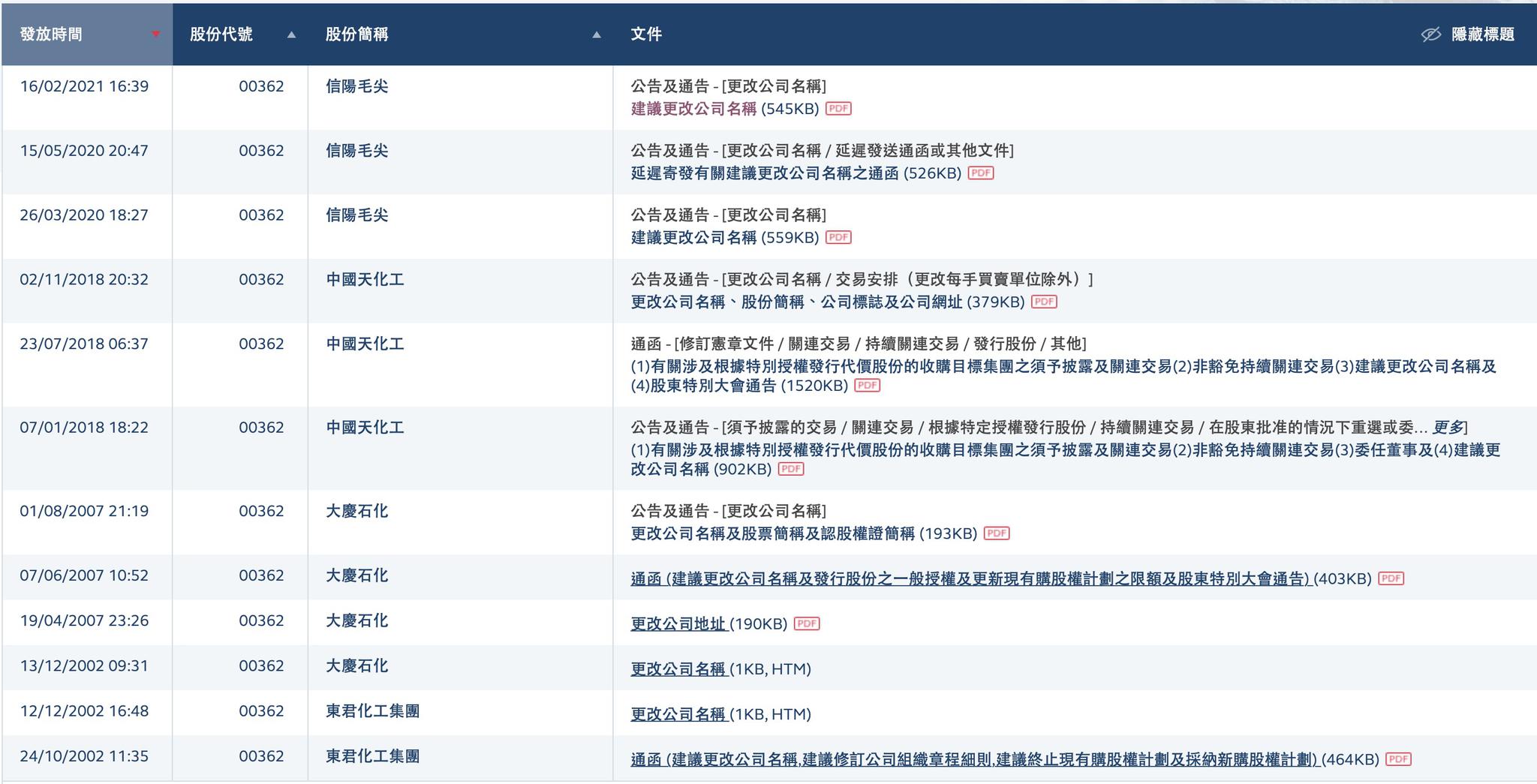Viewport: 1537px width, 784px height.
Task: Click the eye-slash icon next to 隱藏標題
Action: coord(1431,34)
